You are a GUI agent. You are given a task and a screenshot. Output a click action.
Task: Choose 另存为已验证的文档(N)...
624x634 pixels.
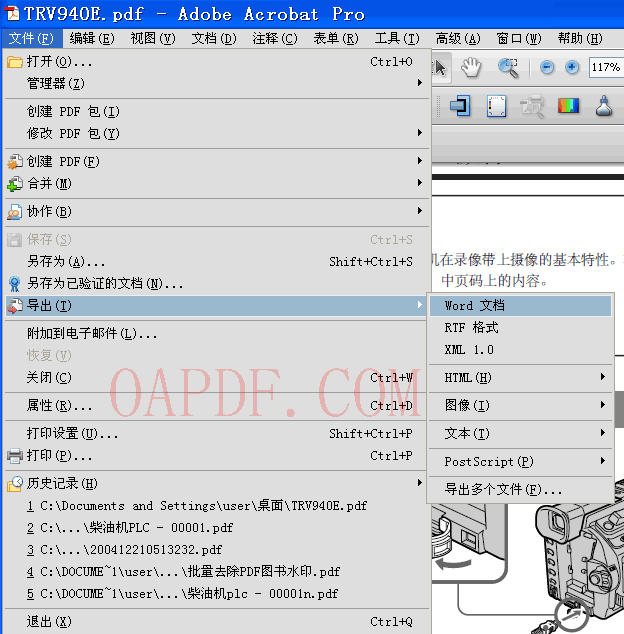coord(217,284)
